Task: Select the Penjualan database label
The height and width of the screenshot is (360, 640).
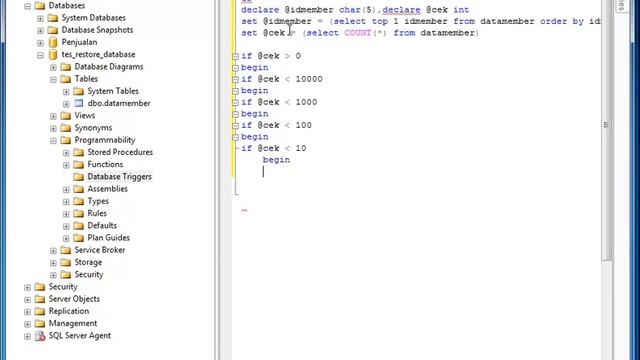Action: coord(79,42)
